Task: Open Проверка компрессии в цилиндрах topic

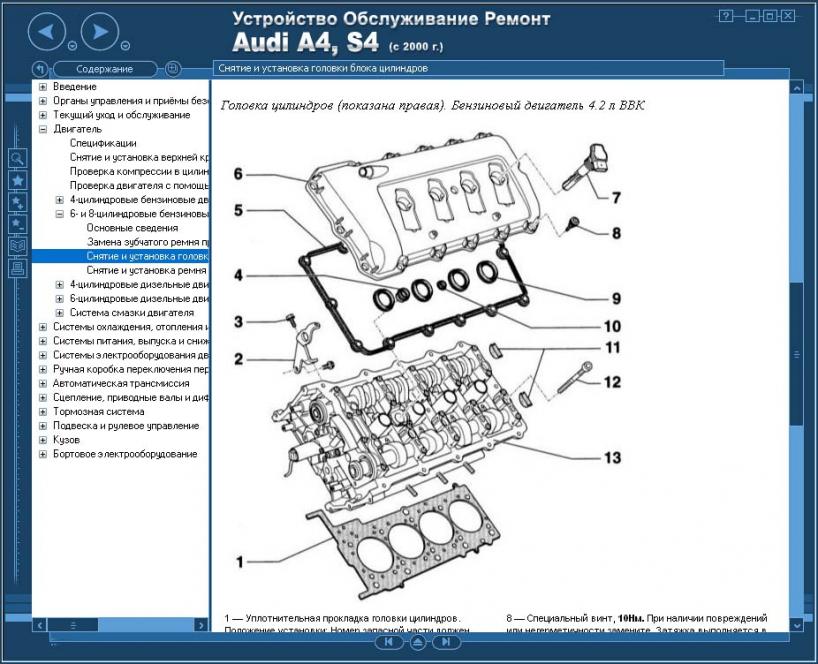Action: (139, 171)
